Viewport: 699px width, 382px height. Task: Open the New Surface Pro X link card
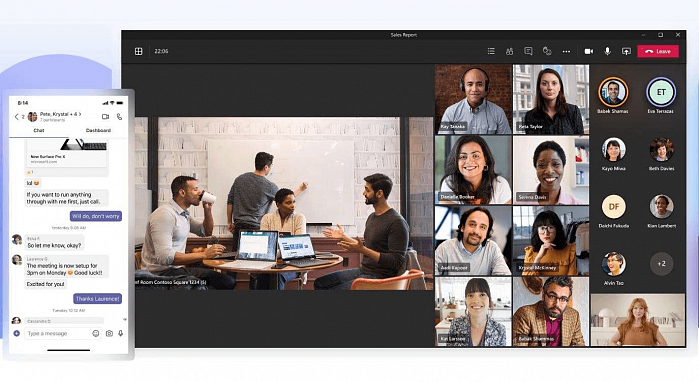pos(67,152)
